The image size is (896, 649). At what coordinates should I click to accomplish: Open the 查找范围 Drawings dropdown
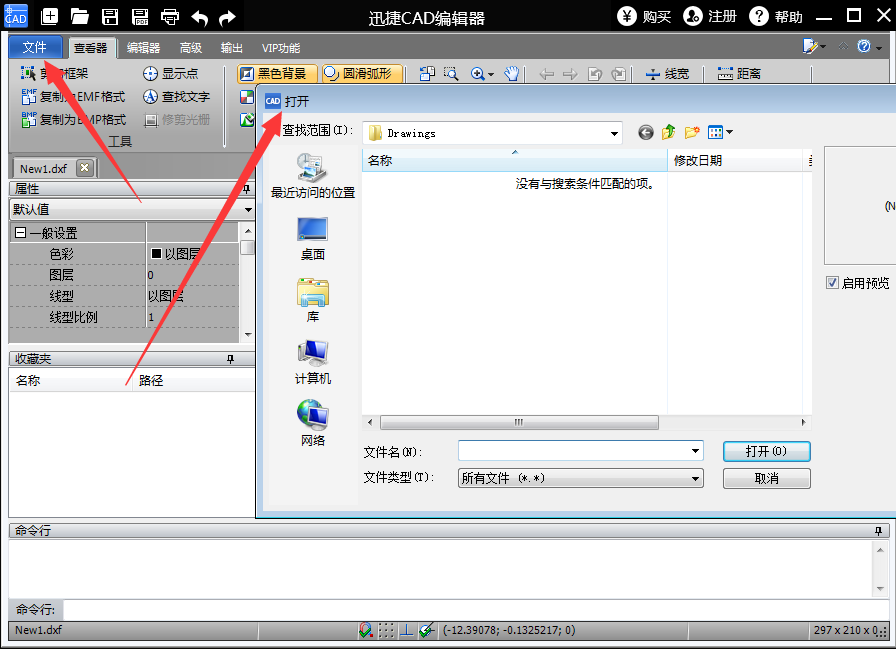(614, 134)
